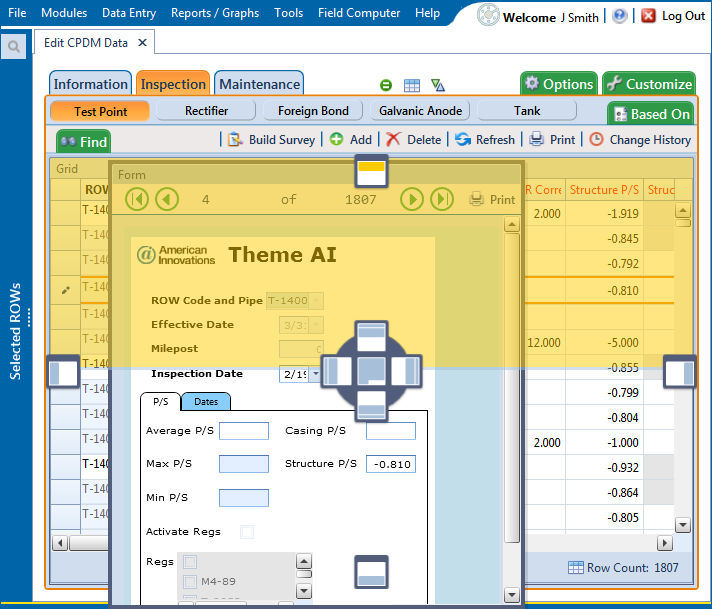Open Field Computer menu
712x609 pixels.
click(359, 13)
